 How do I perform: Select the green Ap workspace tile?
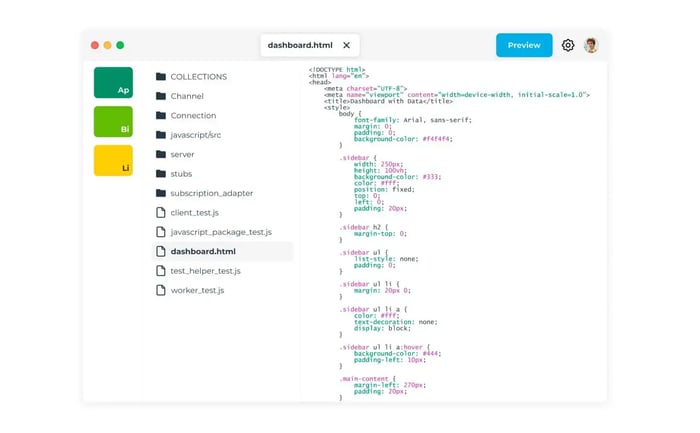point(113,83)
